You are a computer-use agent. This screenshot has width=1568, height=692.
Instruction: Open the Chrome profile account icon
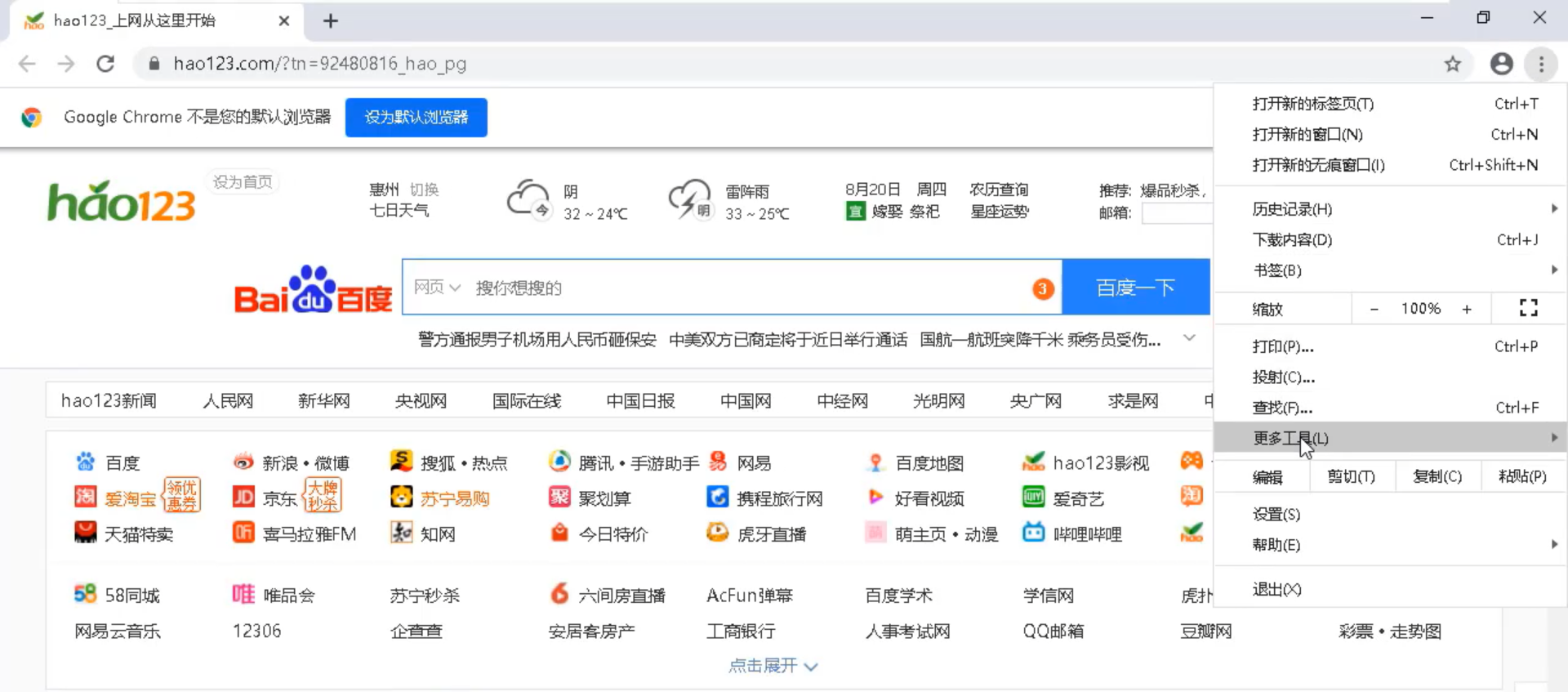(x=1501, y=64)
